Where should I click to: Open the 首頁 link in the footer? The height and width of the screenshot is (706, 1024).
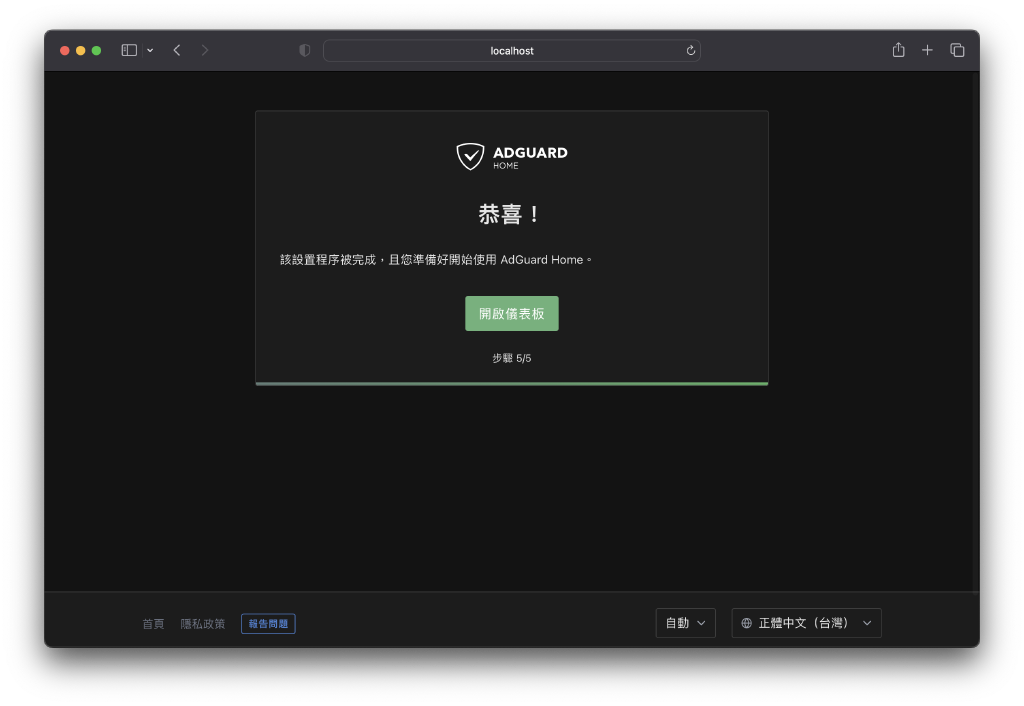coord(152,623)
